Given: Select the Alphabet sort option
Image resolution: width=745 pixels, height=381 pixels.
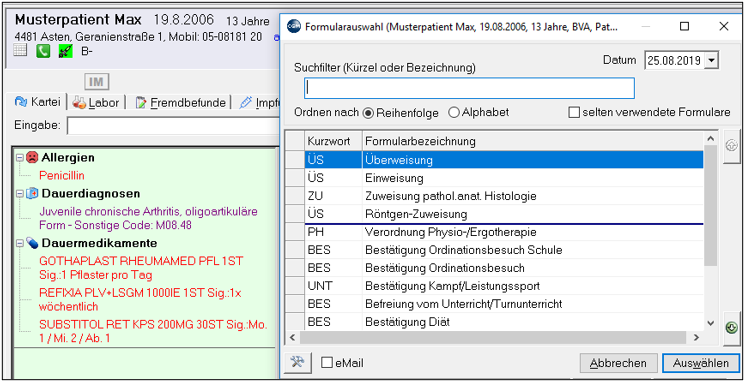Looking at the screenshot, I should 454,113.
